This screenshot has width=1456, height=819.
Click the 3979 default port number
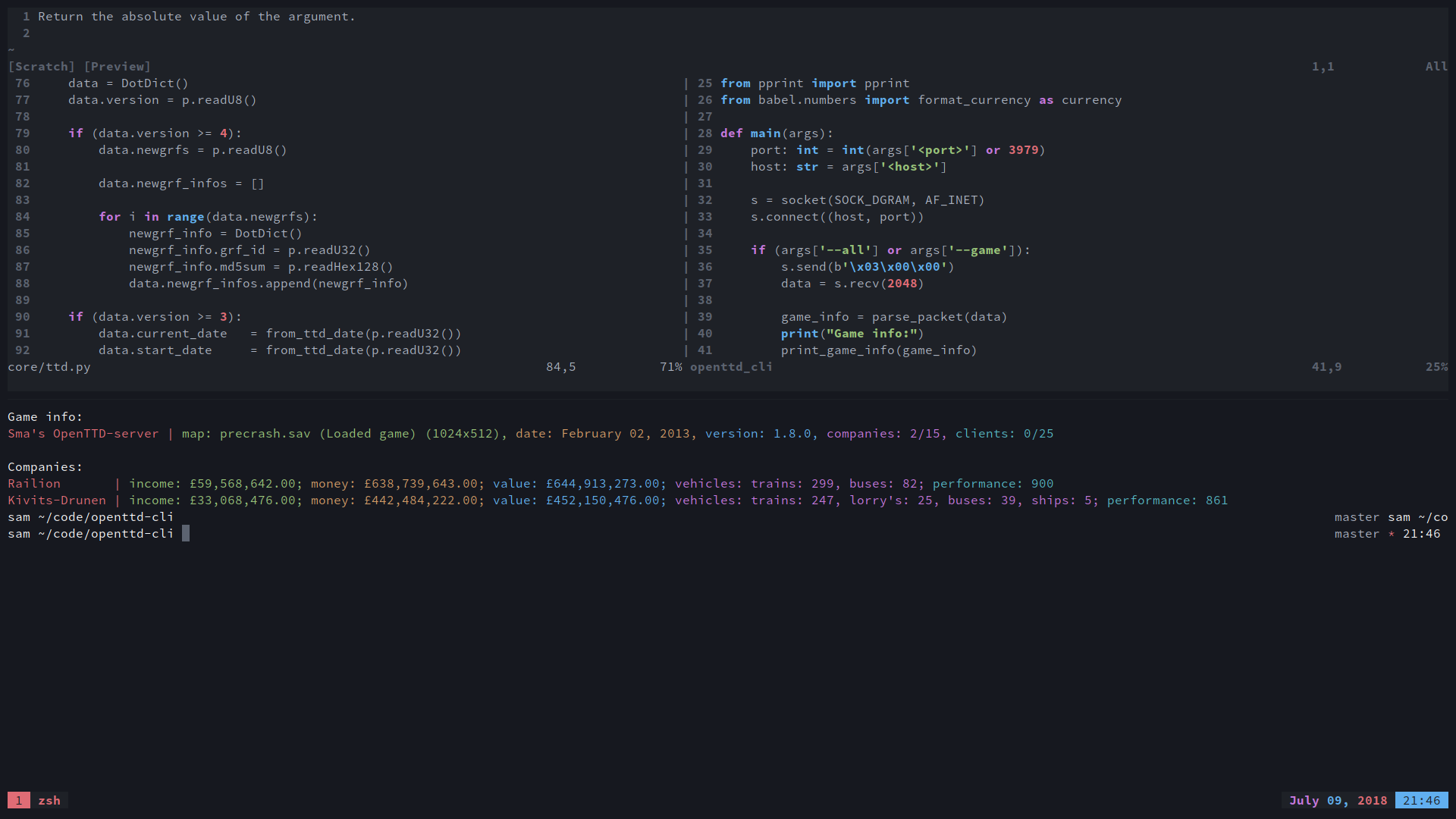pos(1023,150)
